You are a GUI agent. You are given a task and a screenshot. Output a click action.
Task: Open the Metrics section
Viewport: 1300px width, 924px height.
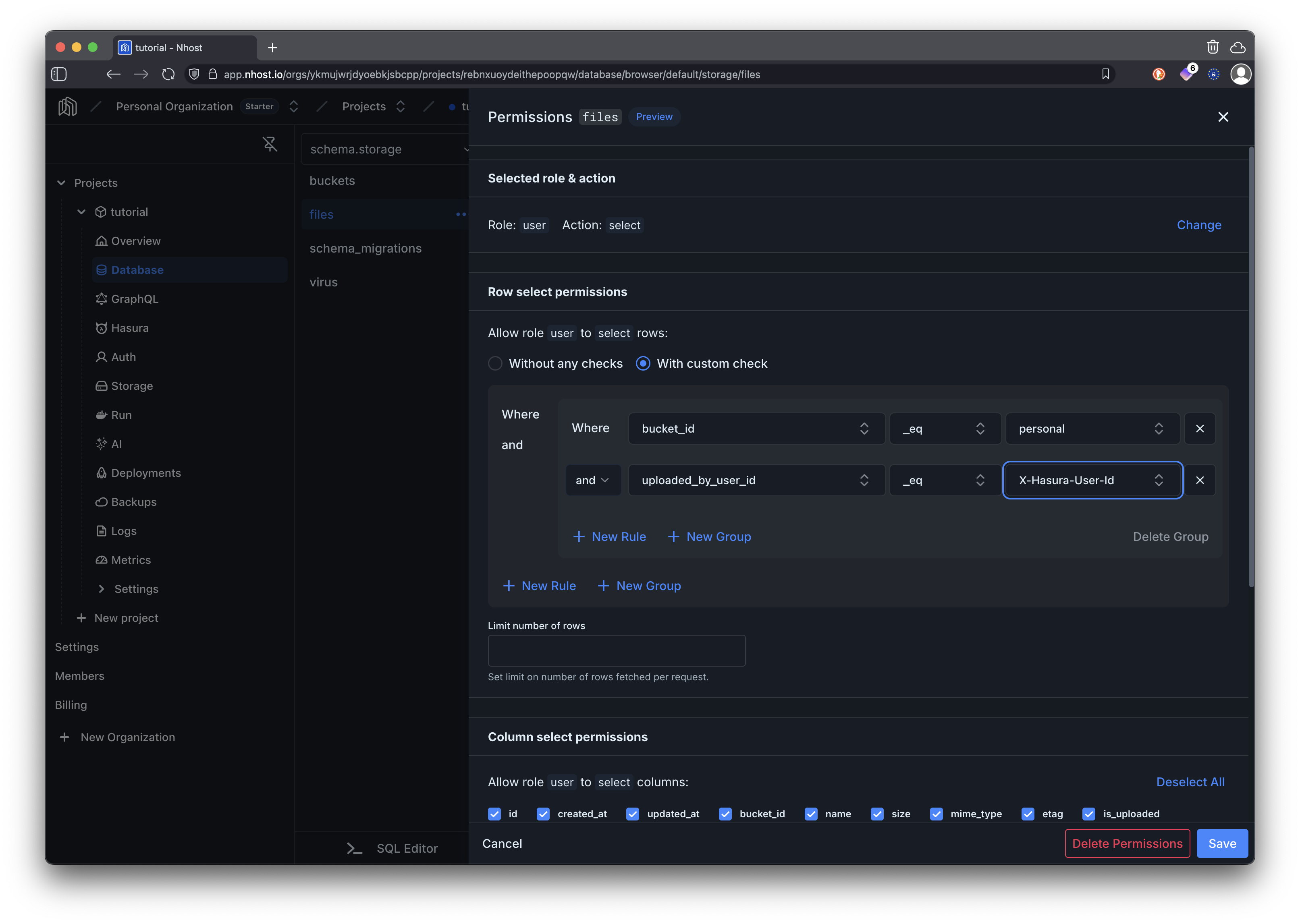pyautogui.click(x=130, y=560)
